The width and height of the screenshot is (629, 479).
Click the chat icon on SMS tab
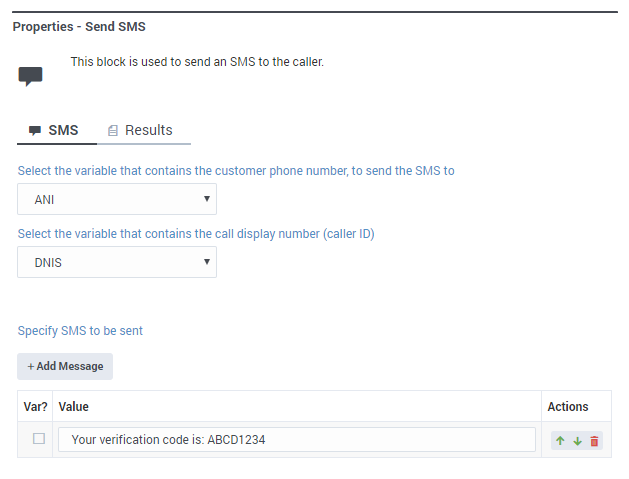pos(35,131)
